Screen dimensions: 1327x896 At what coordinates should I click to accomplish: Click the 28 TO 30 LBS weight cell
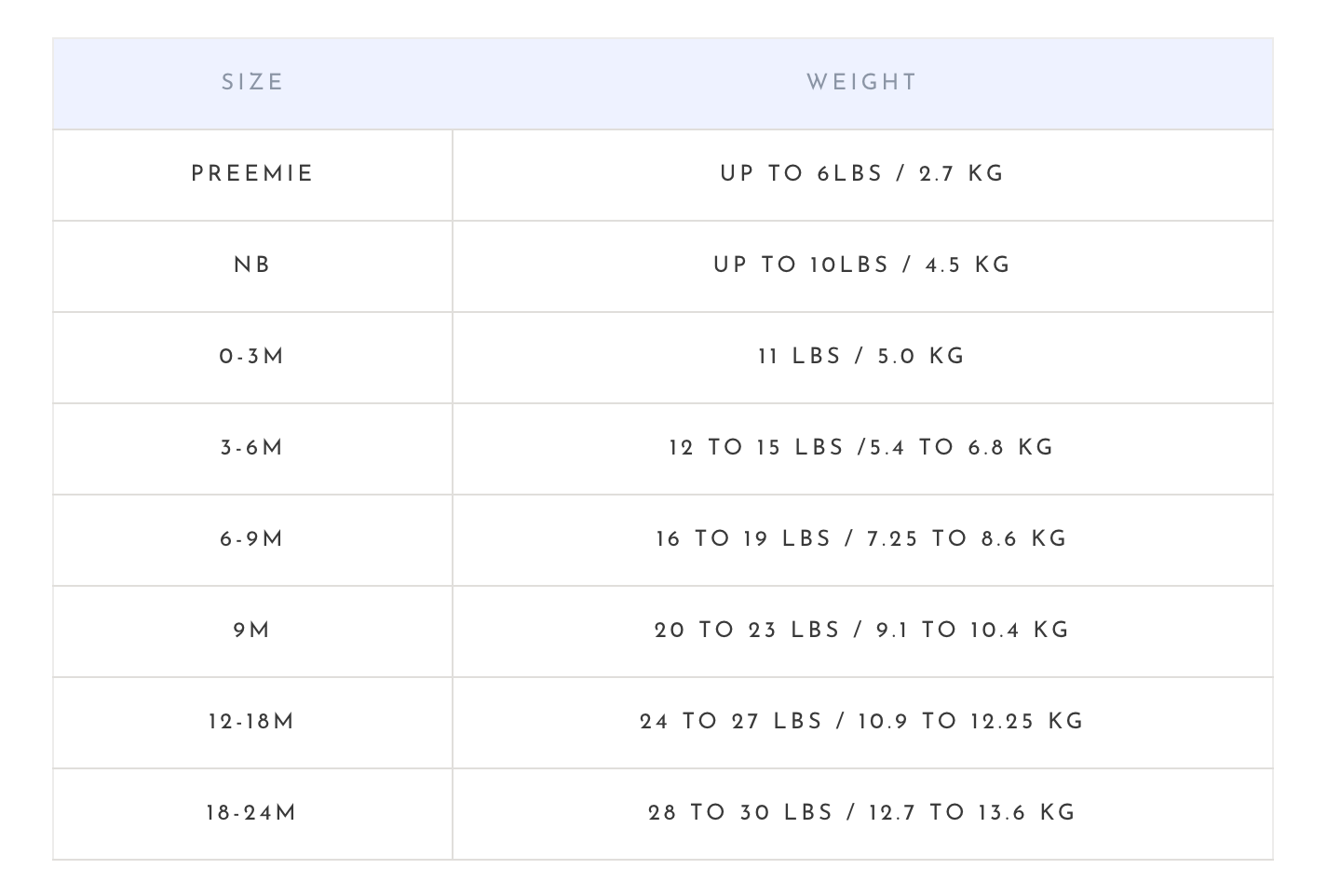tap(862, 814)
